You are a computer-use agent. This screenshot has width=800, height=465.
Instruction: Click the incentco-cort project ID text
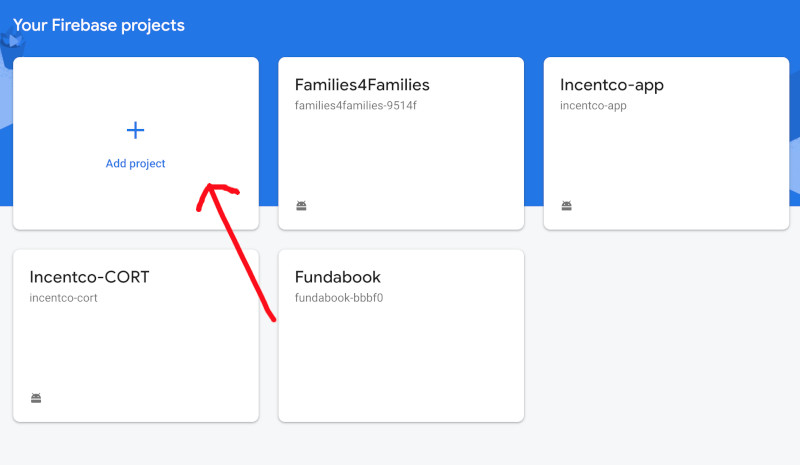click(63, 298)
